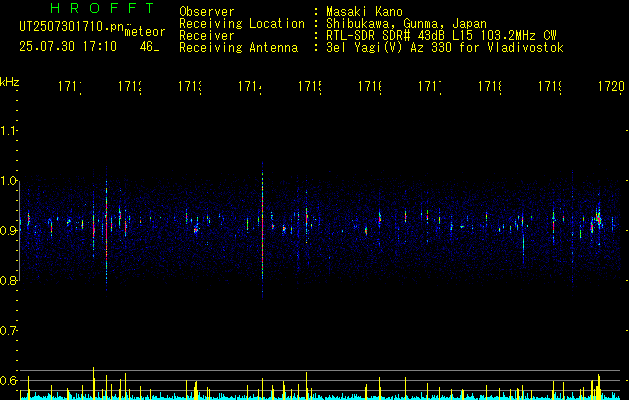This screenshot has height=400, width=629.
Task: Click the green HROFFT title text
Action: point(102,8)
